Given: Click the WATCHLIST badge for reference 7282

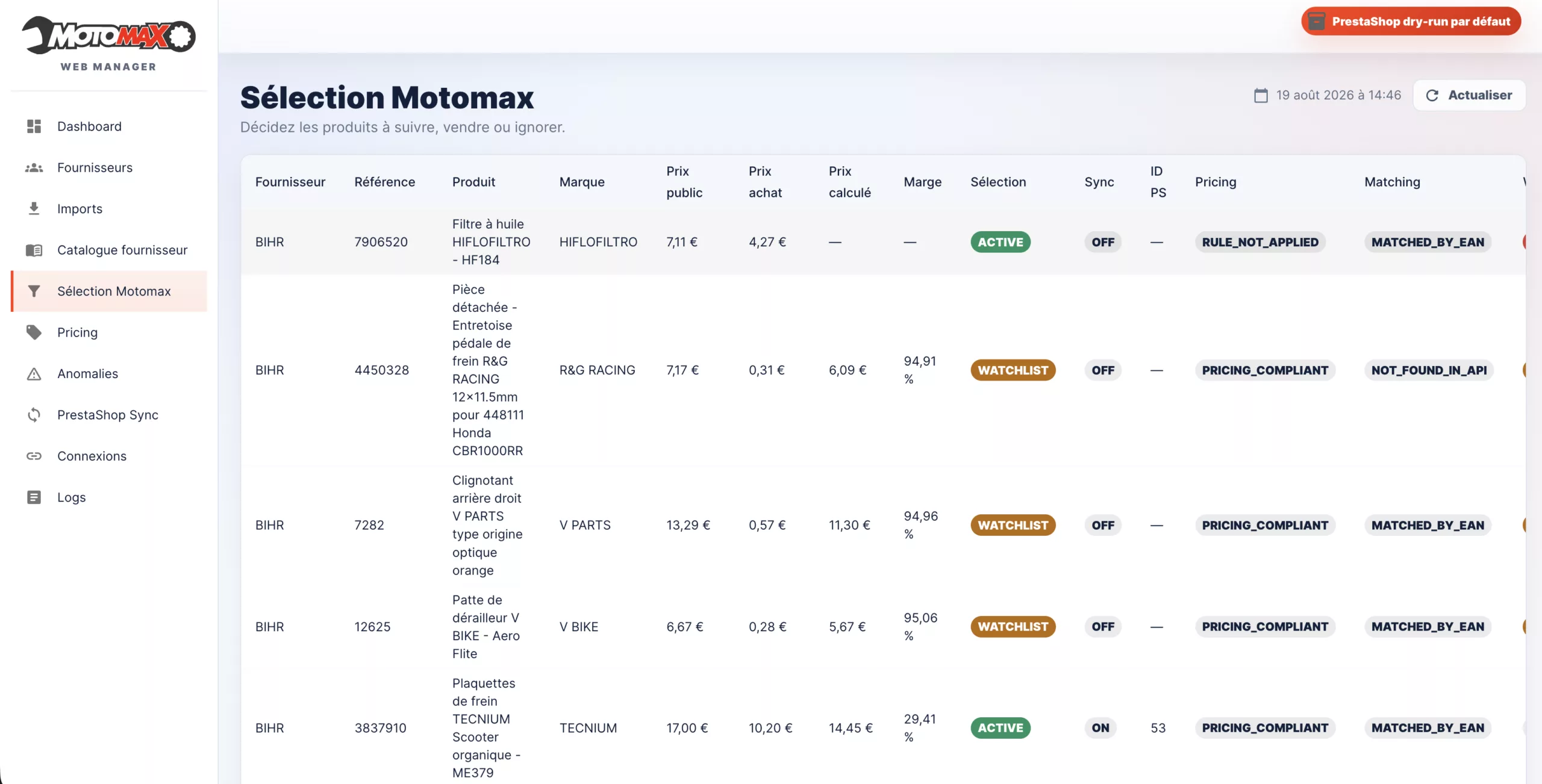Looking at the screenshot, I should [x=1013, y=525].
